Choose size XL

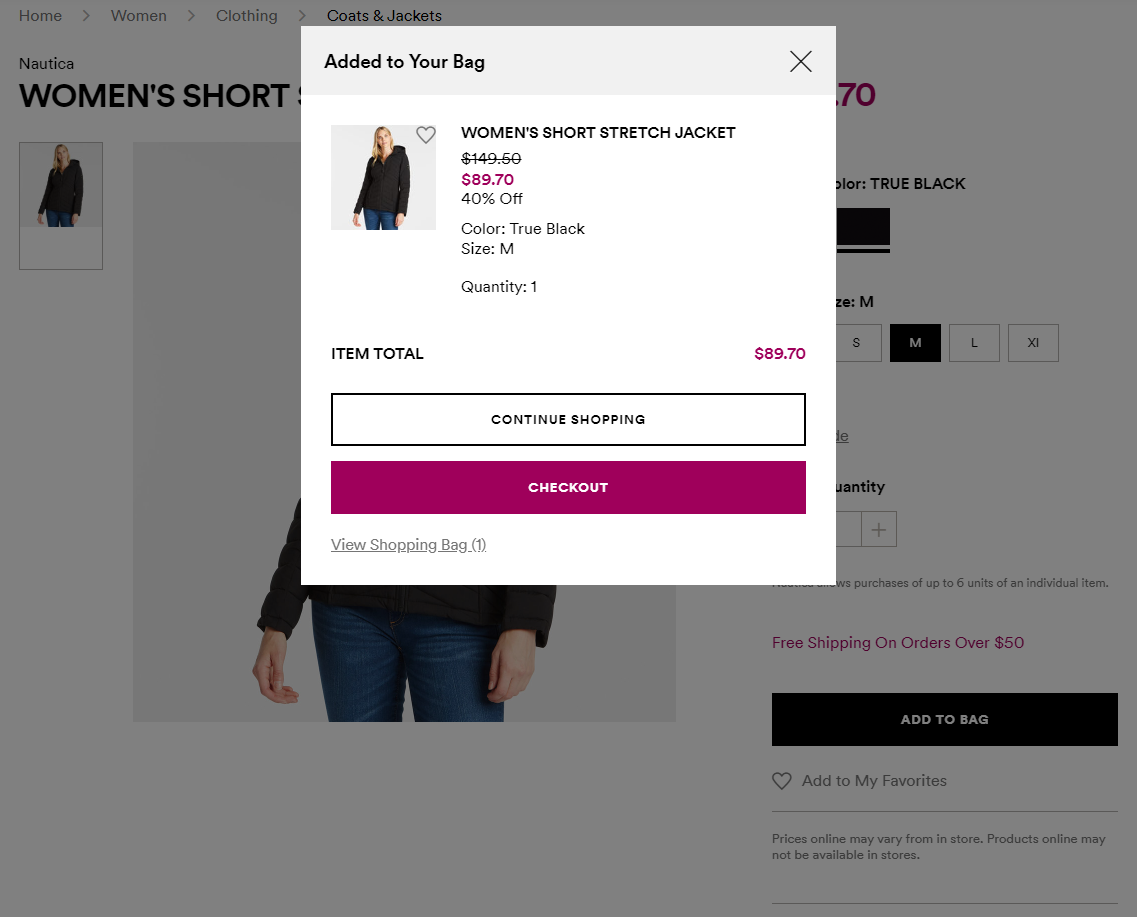point(1033,343)
